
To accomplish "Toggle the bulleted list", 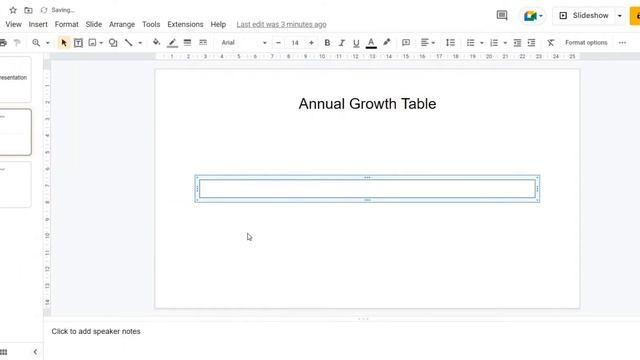I will pyautogui.click(x=471, y=42).
